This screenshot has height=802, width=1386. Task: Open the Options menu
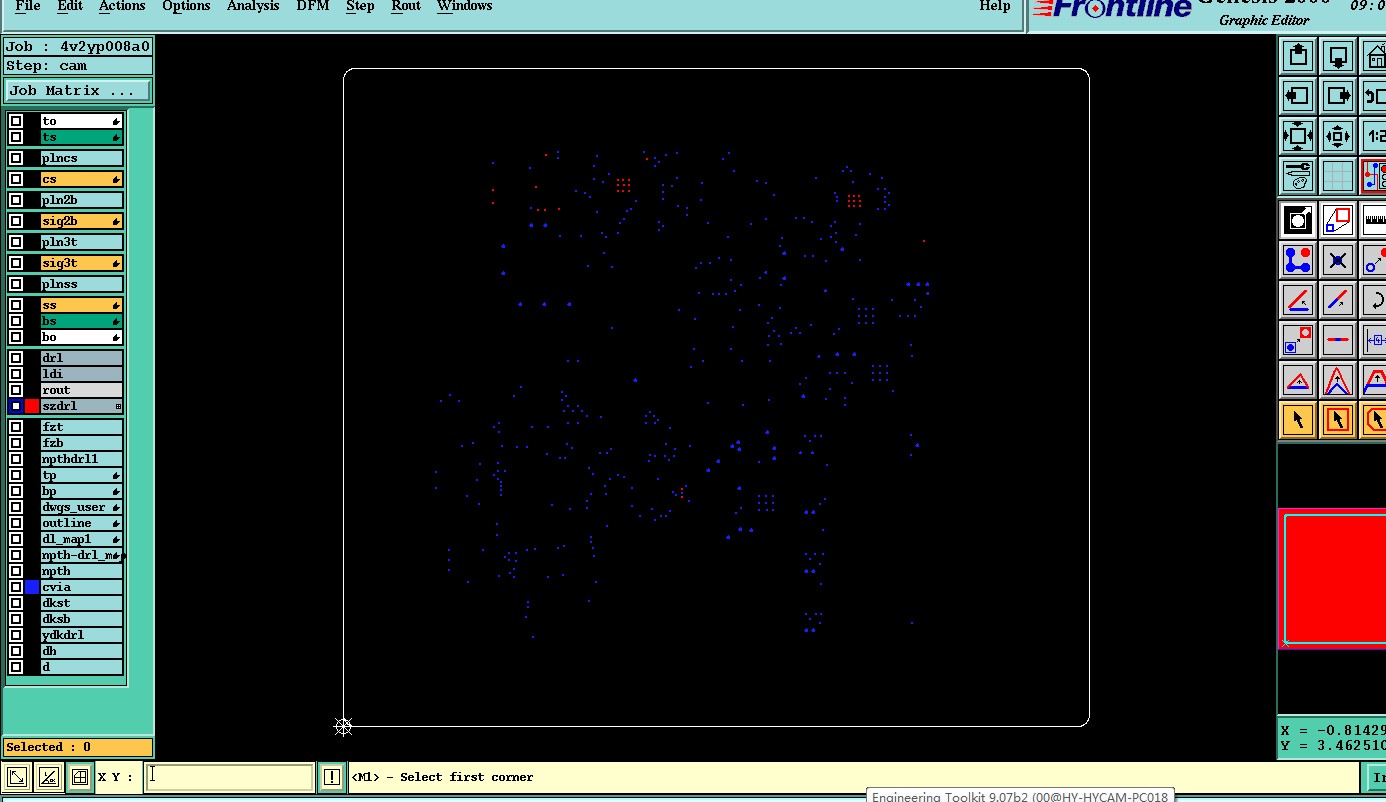click(186, 6)
